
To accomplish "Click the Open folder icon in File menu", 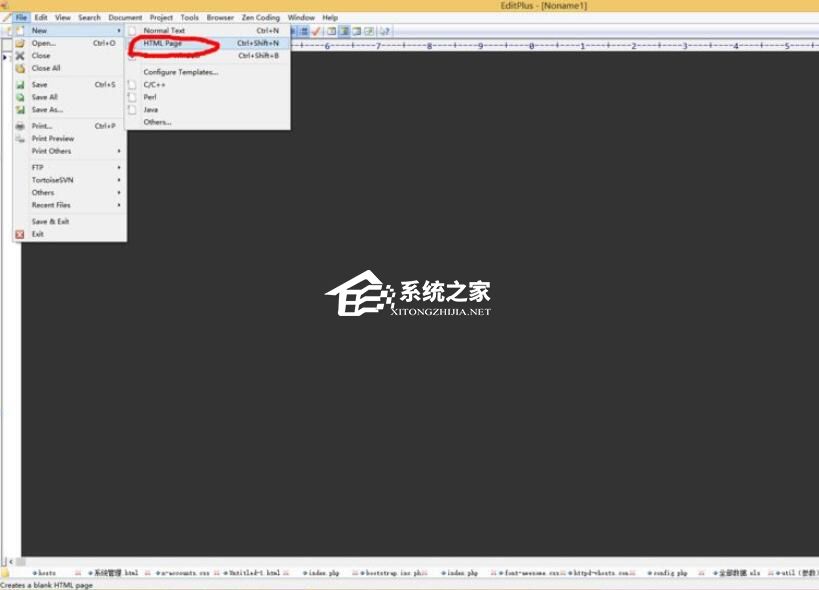I will coord(19,43).
